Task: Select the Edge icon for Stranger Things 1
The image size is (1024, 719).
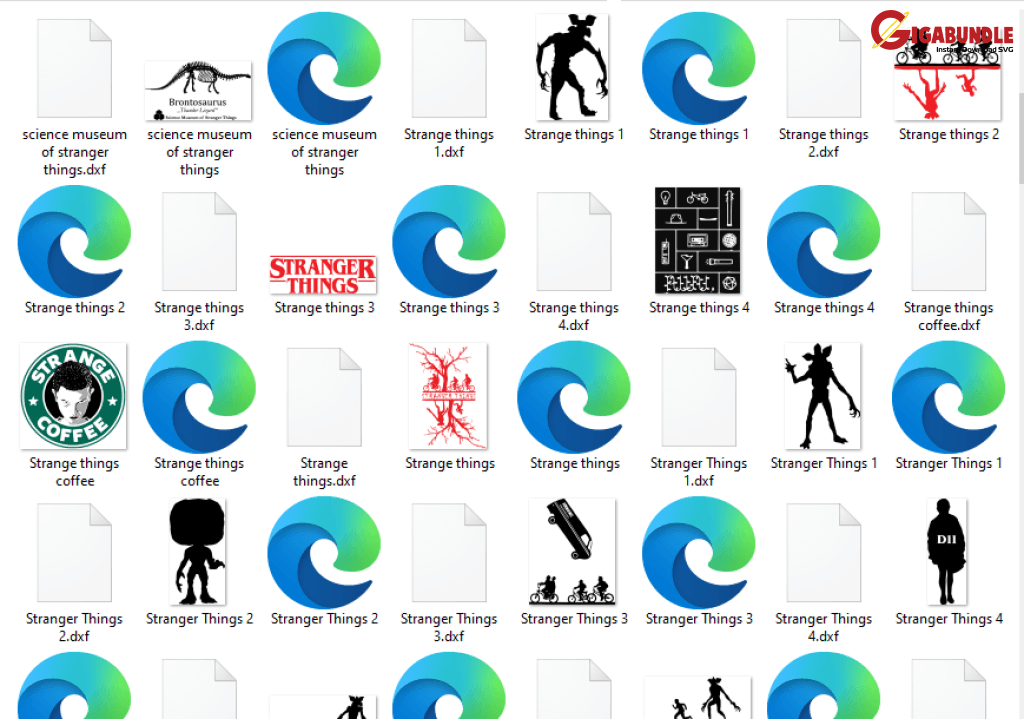Action: [948, 397]
